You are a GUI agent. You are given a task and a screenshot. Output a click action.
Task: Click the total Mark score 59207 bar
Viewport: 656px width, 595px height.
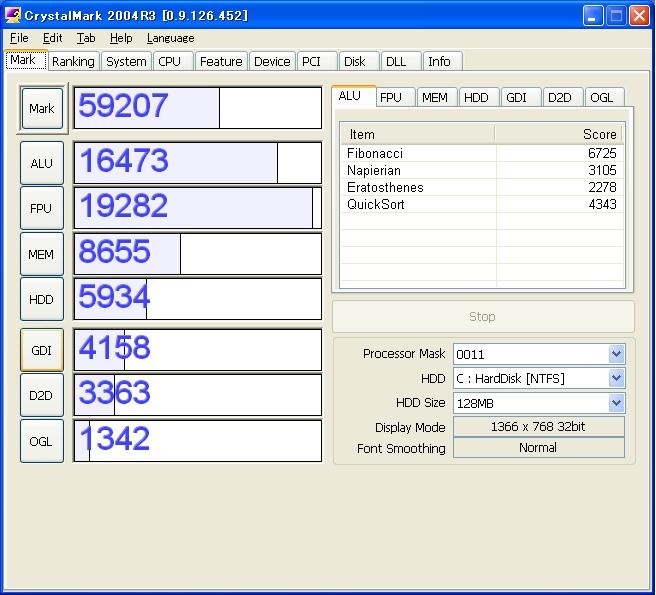(x=198, y=108)
